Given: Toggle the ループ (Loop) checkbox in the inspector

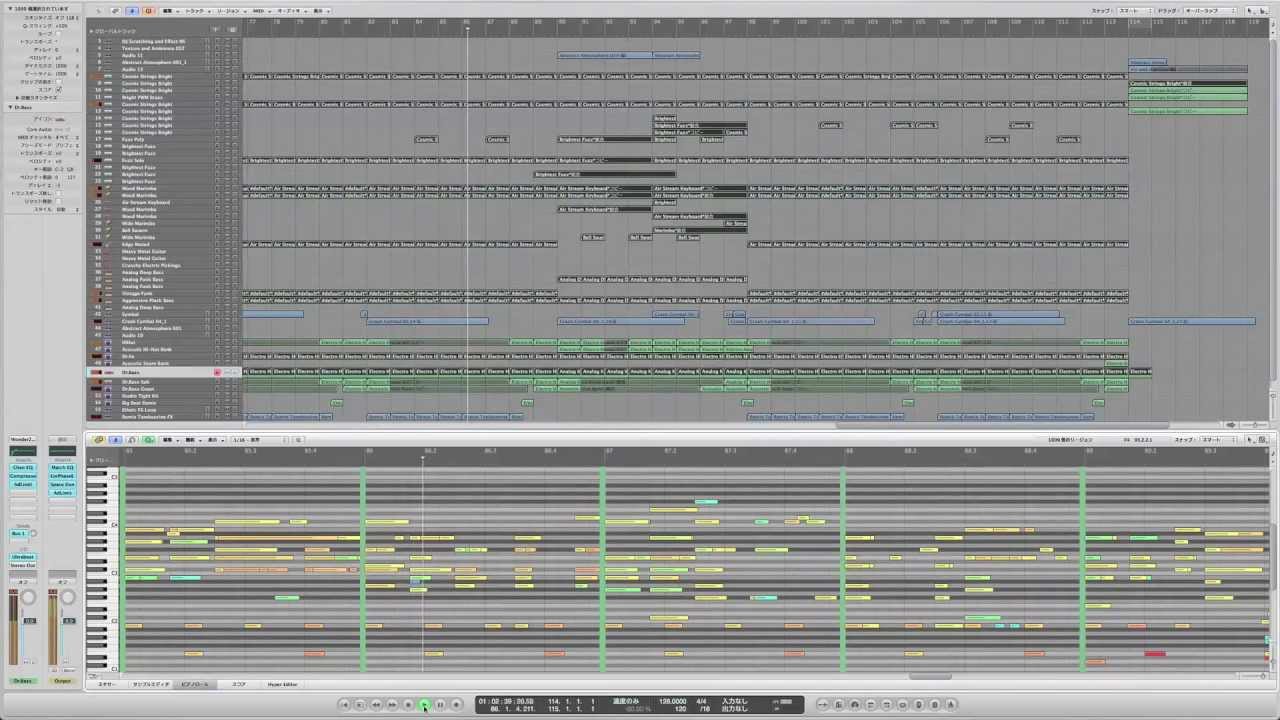Looking at the screenshot, I should coord(58,33).
